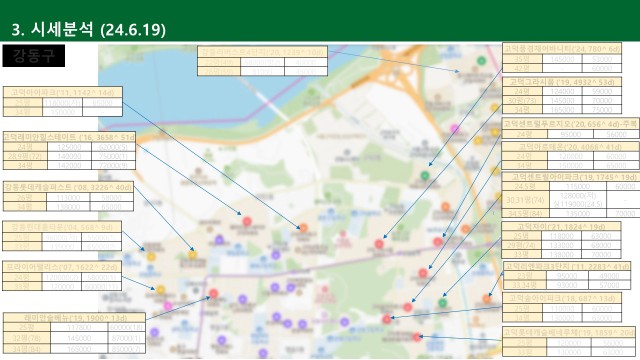This screenshot has height=360, width=640.
Task: Click the 고덕그라시움 table header
Action: (x=562, y=82)
